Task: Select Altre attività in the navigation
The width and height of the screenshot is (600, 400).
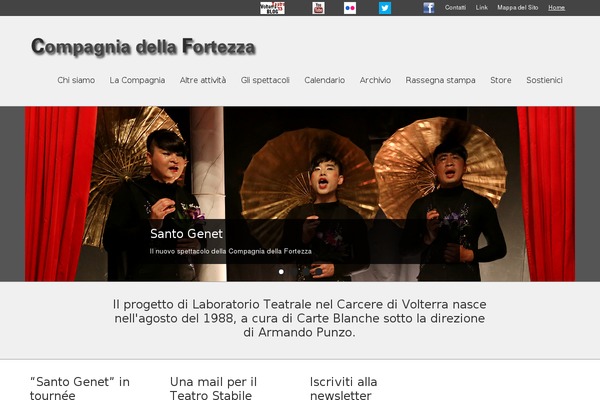Action: pyautogui.click(x=203, y=80)
